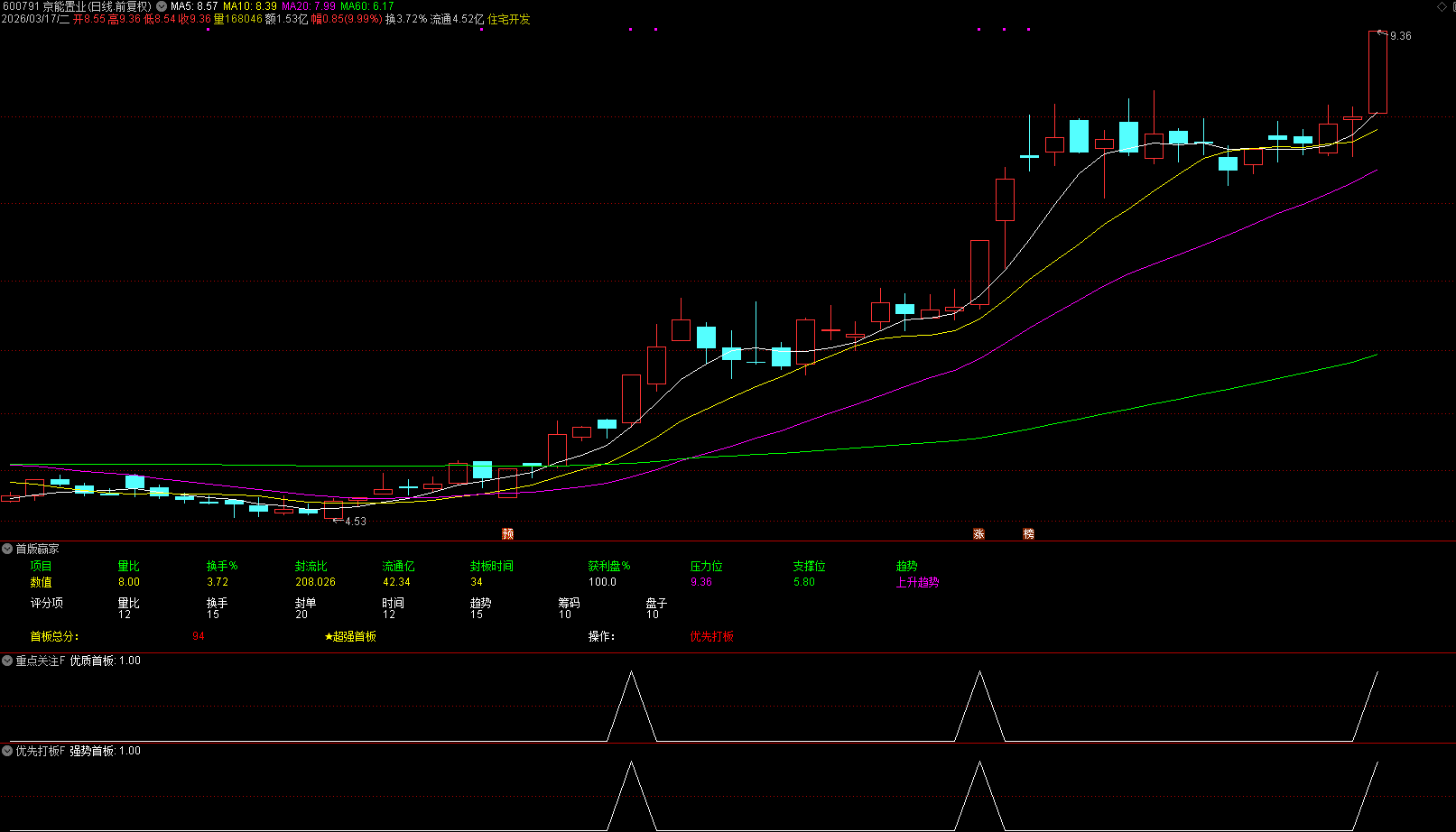1456x832 pixels.
Task: Open the 重点关注F indicator dropdown arrow
Action: click(7, 661)
